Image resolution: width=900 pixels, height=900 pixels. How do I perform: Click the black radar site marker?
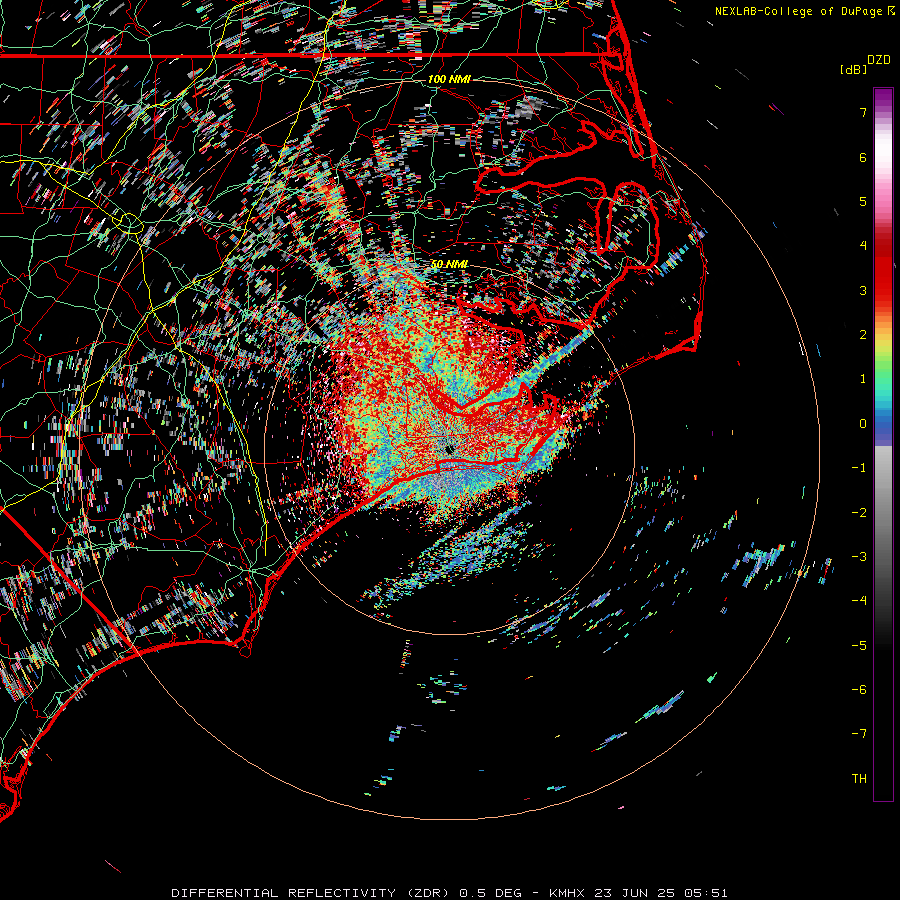[449, 449]
